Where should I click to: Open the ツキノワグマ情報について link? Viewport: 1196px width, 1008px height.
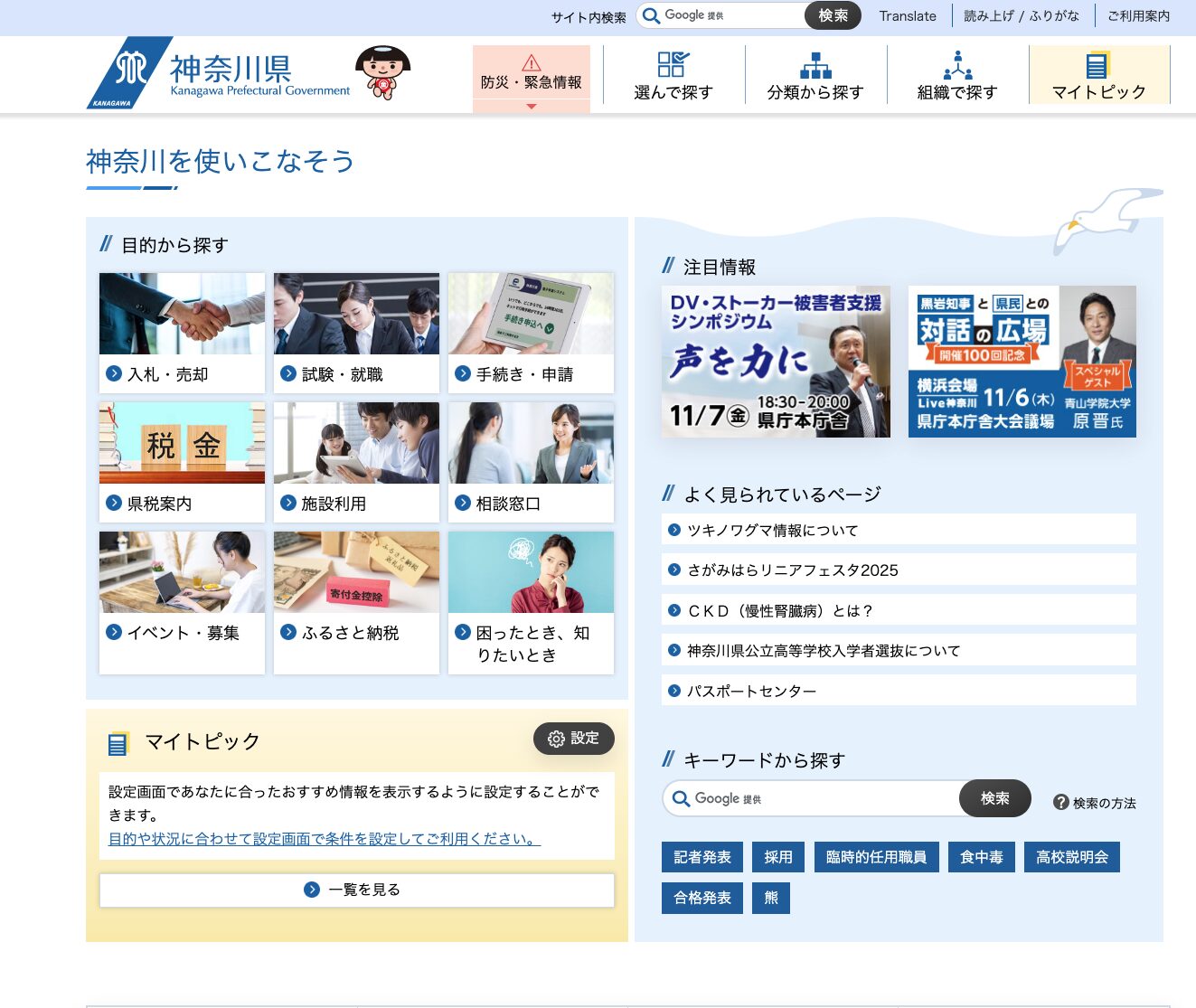click(773, 531)
